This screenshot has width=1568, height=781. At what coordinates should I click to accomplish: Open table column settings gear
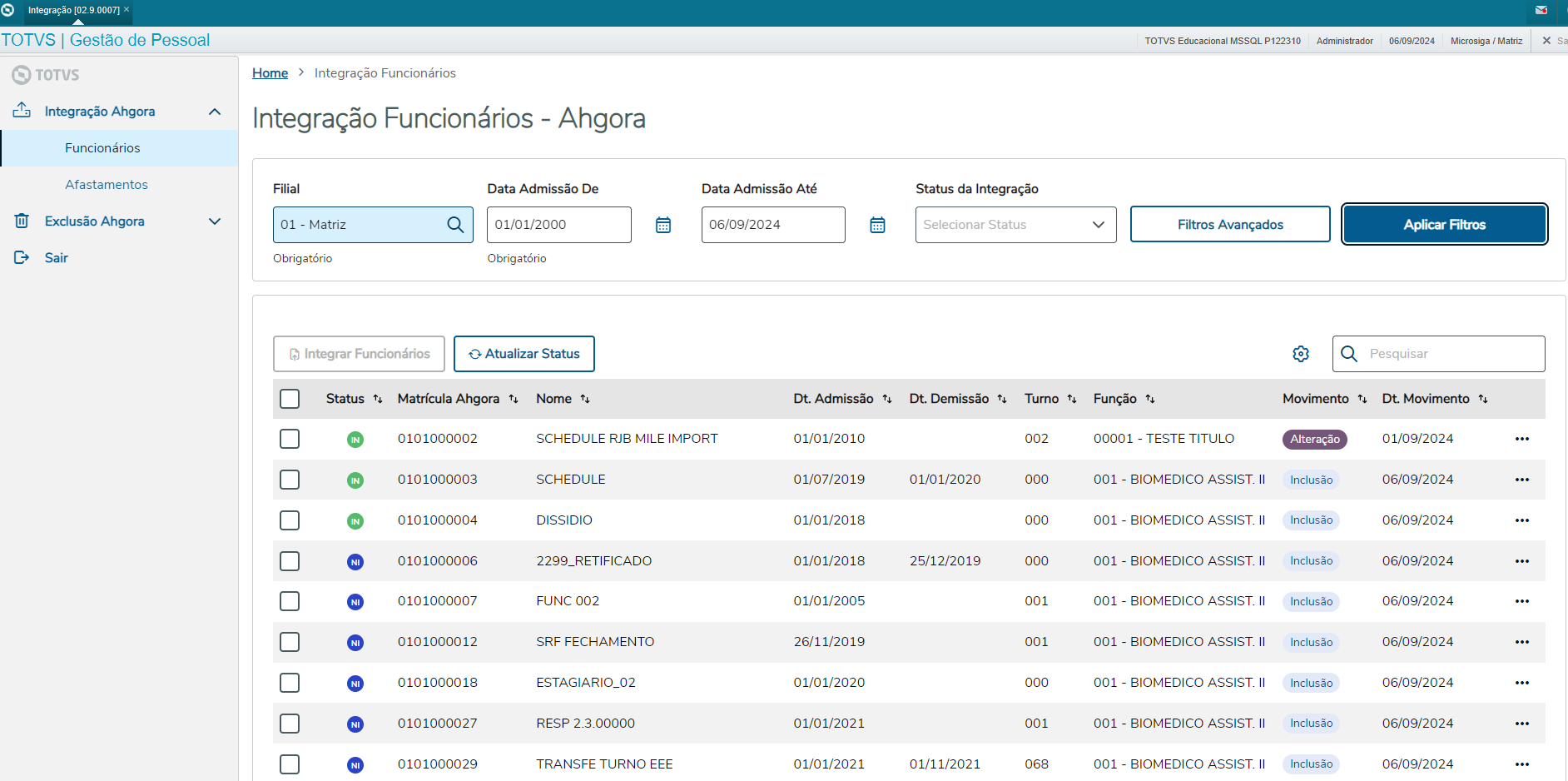click(x=1301, y=354)
